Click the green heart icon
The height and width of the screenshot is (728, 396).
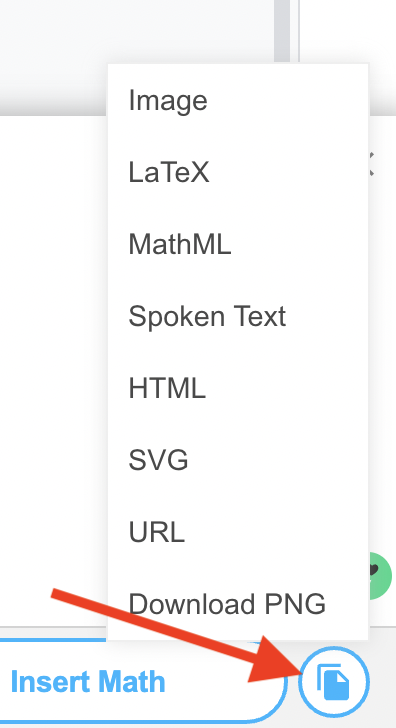[x=381, y=576]
